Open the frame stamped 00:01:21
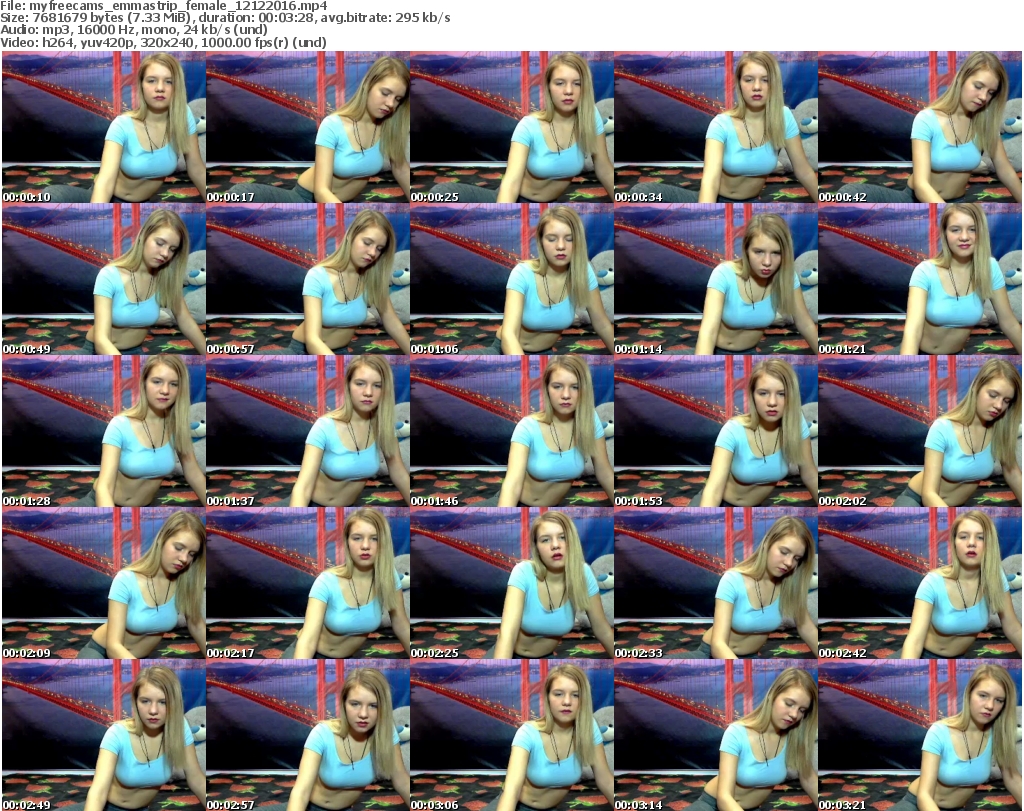 pos(920,279)
